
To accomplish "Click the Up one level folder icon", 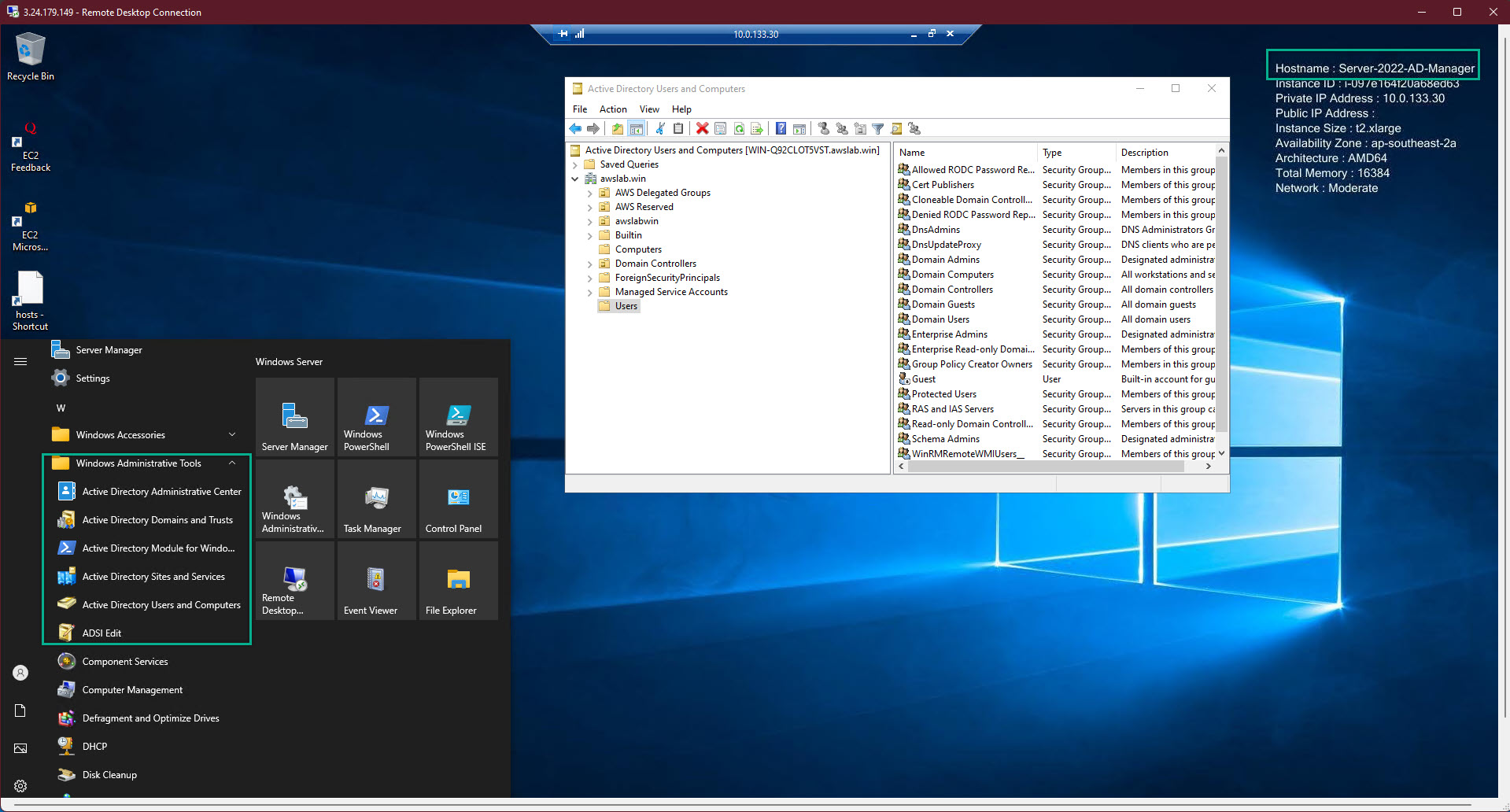I will pos(618,128).
